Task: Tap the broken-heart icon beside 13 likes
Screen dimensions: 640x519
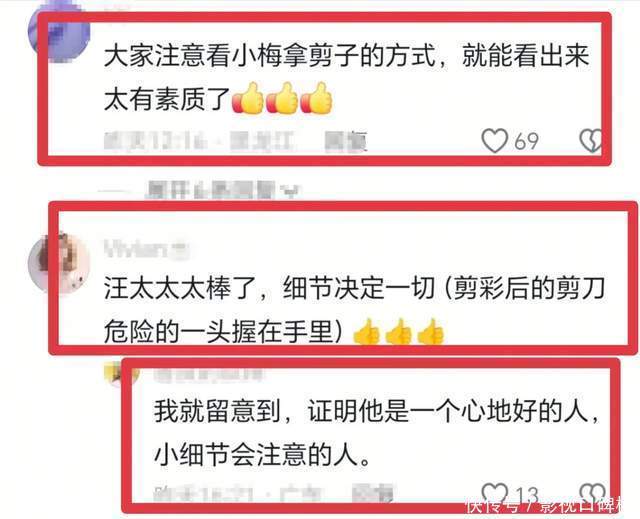Action: (x=593, y=493)
